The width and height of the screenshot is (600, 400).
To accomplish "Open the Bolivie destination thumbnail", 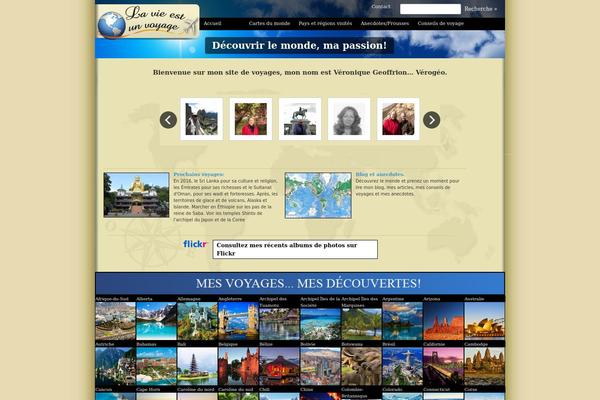I will pos(320,366).
